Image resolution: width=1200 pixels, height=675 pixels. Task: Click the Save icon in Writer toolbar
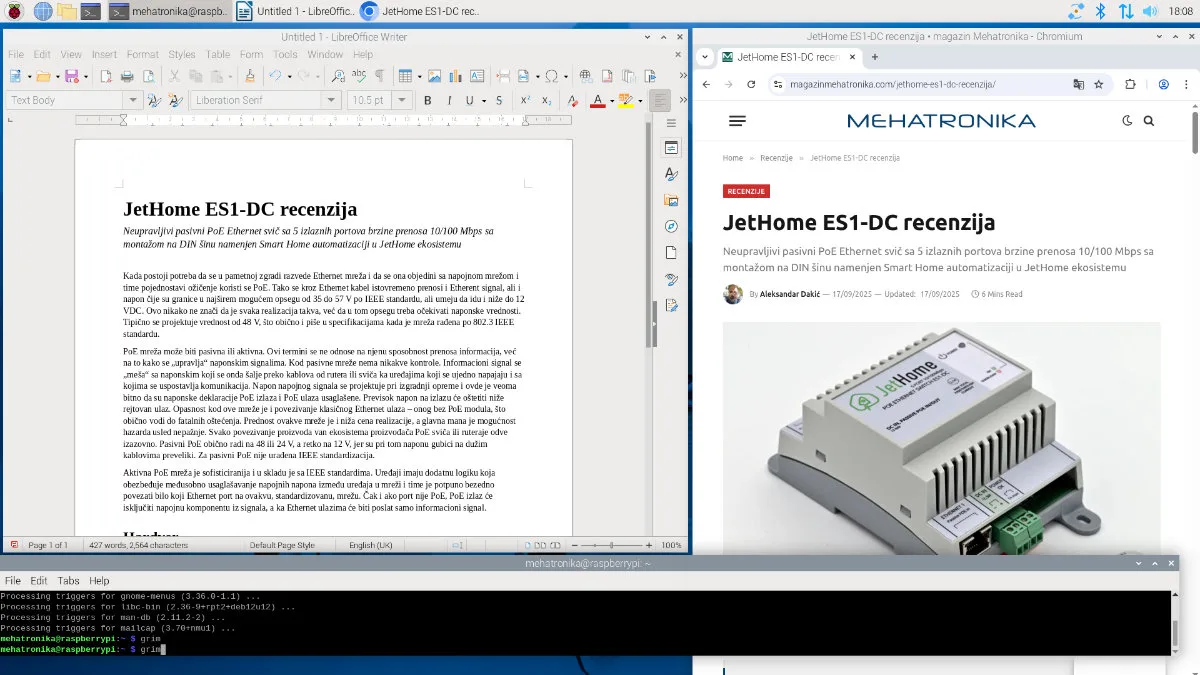(x=71, y=76)
